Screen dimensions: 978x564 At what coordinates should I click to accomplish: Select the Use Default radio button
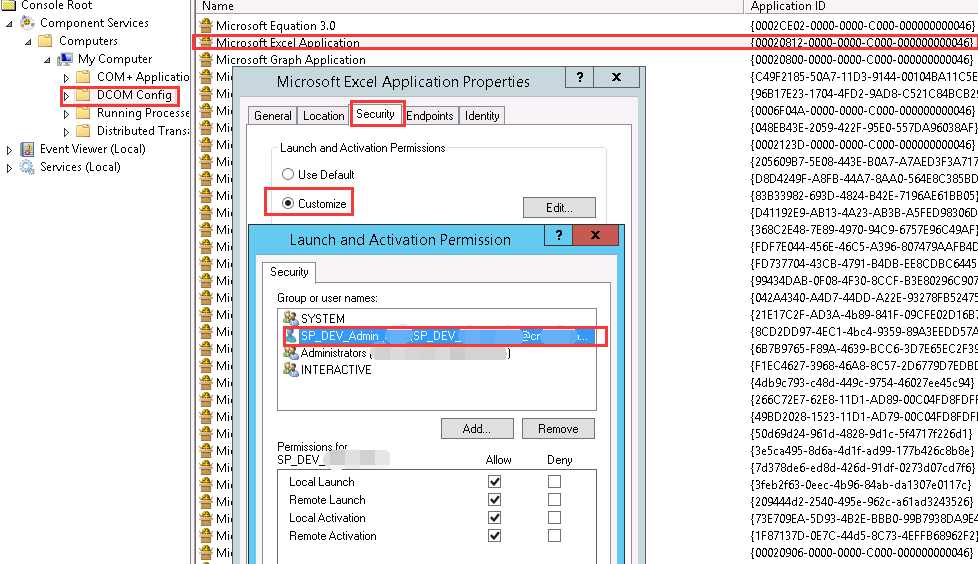tap(288, 174)
